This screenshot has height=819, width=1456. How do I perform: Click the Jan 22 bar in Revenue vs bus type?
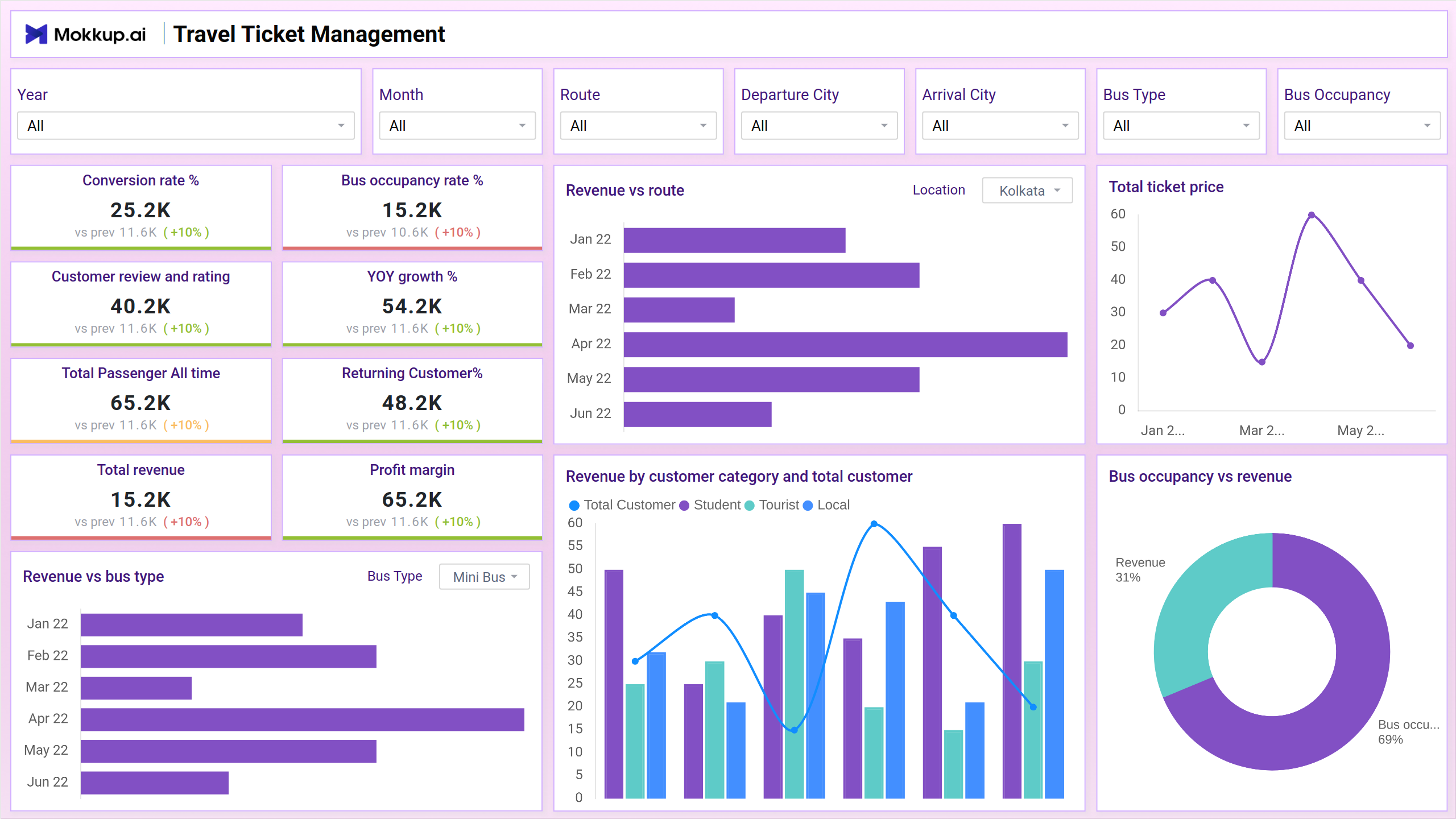point(191,624)
